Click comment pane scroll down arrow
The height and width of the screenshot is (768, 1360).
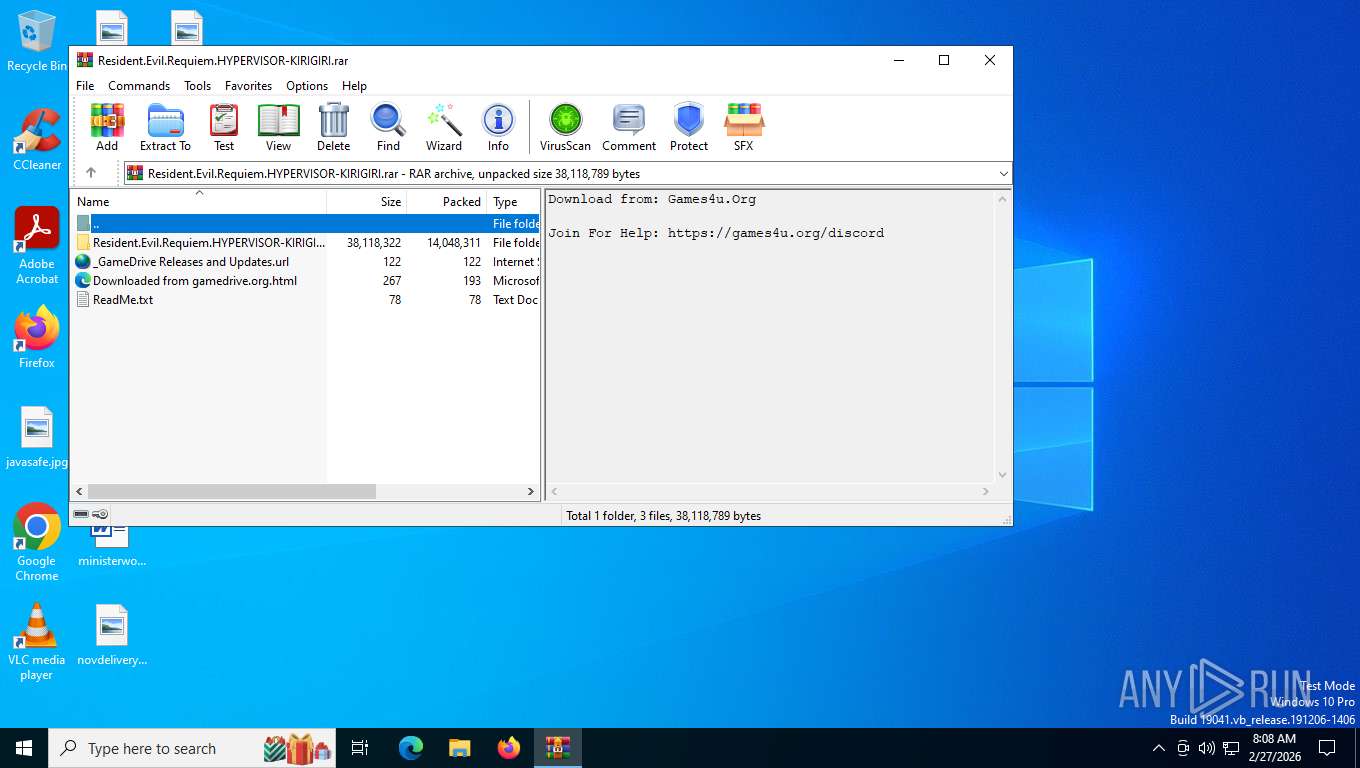coord(1002,475)
